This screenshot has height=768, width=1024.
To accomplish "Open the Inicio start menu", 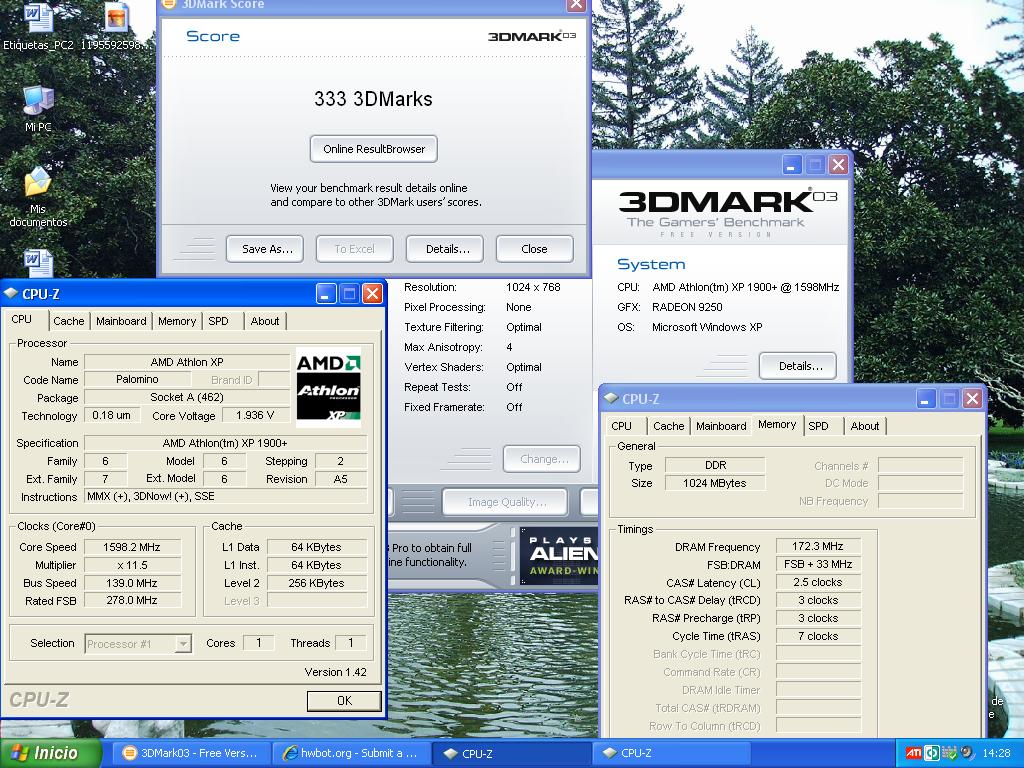I will 50,753.
